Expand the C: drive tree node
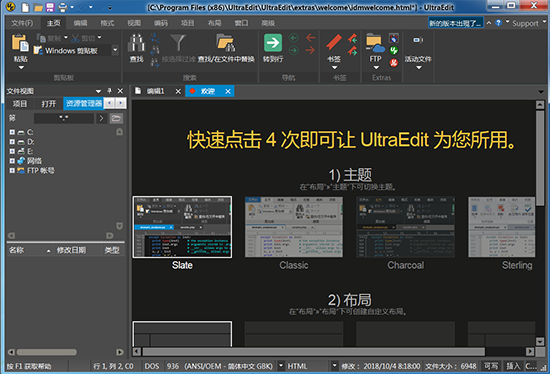 [x=12, y=132]
